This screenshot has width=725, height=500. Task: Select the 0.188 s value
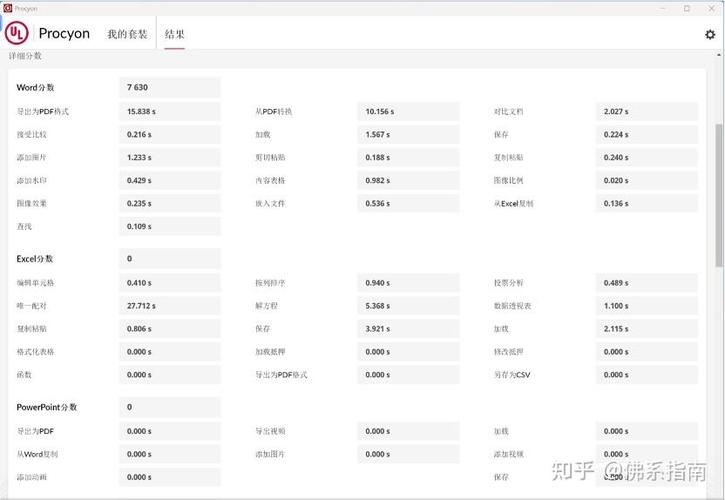pos(408,158)
